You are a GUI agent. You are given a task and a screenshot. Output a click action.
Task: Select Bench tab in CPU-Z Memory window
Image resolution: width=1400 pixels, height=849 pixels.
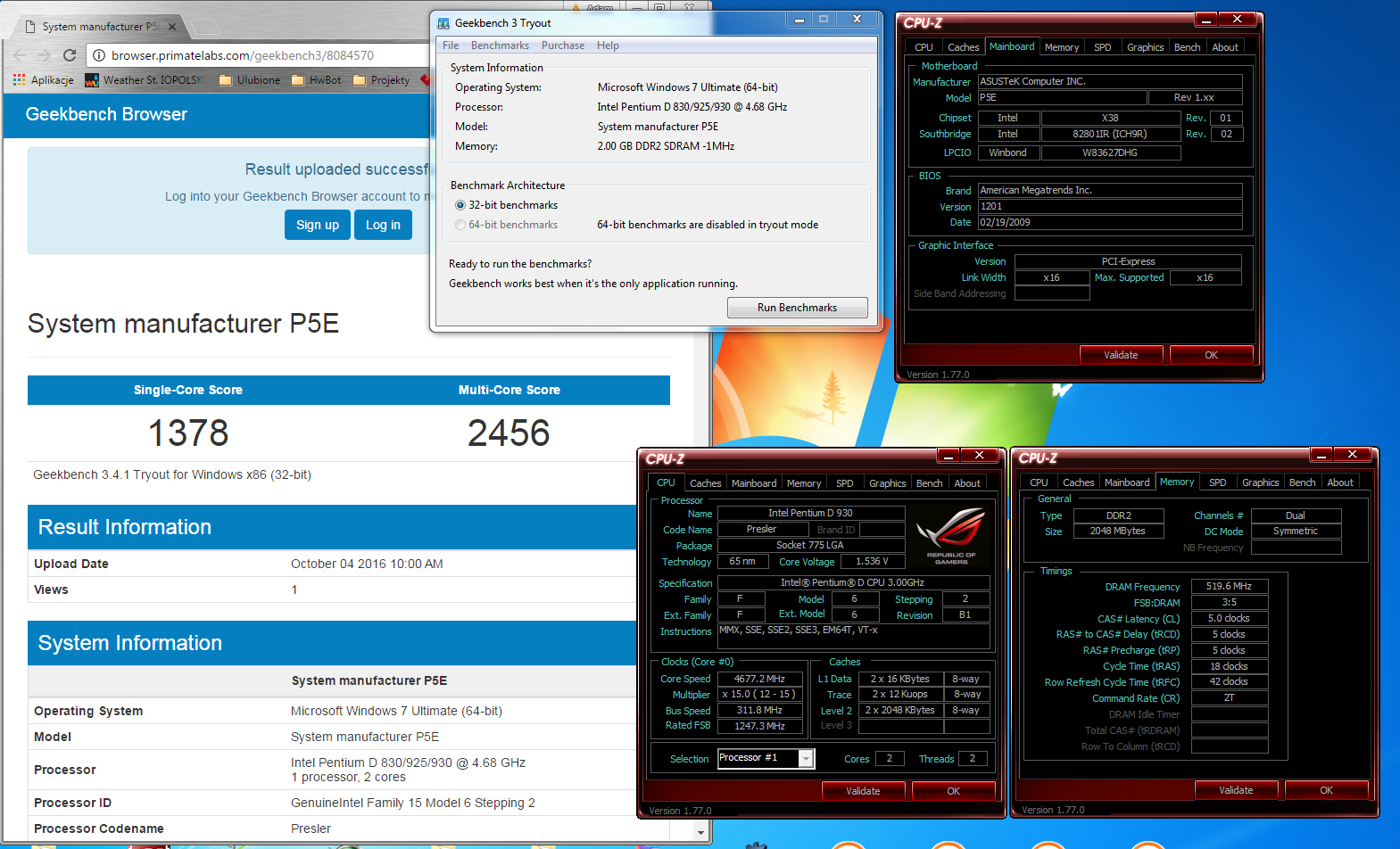coord(1302,482)
